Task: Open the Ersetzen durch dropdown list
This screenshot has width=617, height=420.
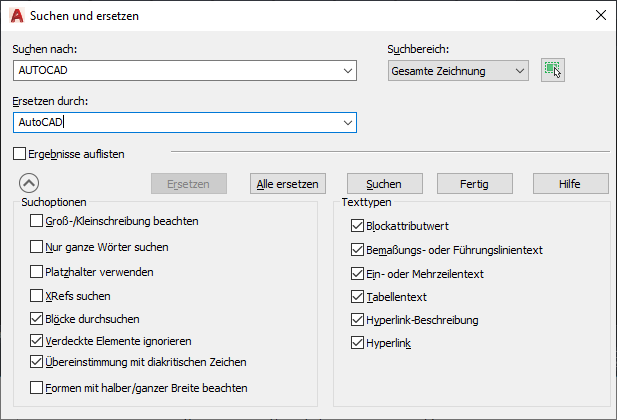Action: (x=348, y=122)
